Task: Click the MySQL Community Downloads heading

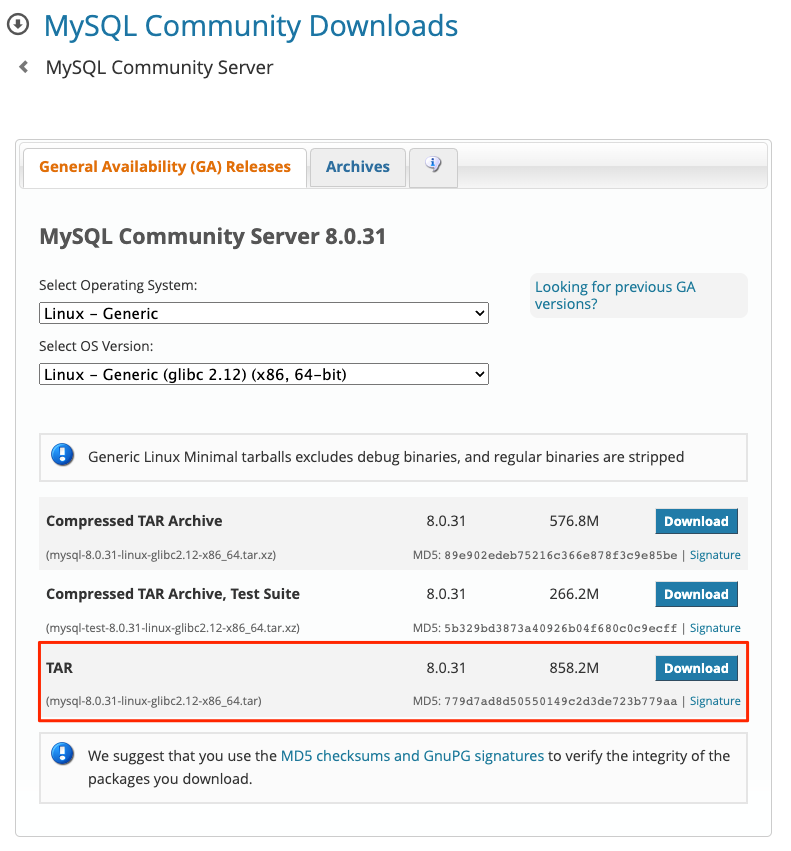Action: (x=251, y=26)
